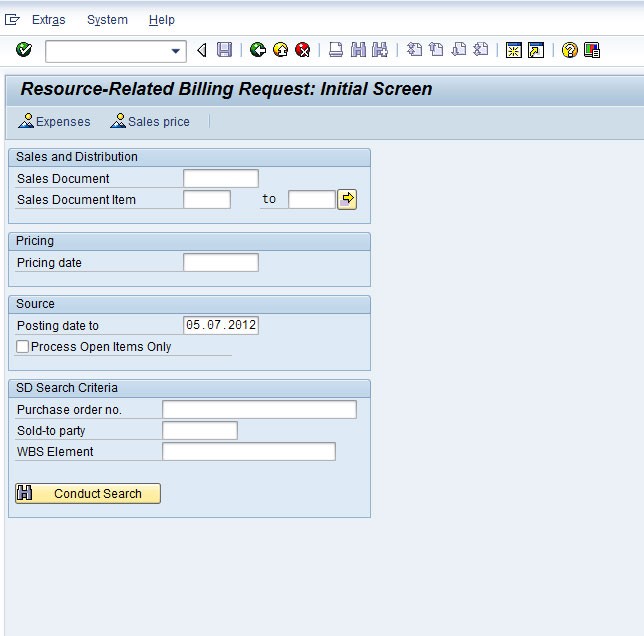The image size is (644, 636).
Task: Click the Next Page icon
Action: pos(459,50)
